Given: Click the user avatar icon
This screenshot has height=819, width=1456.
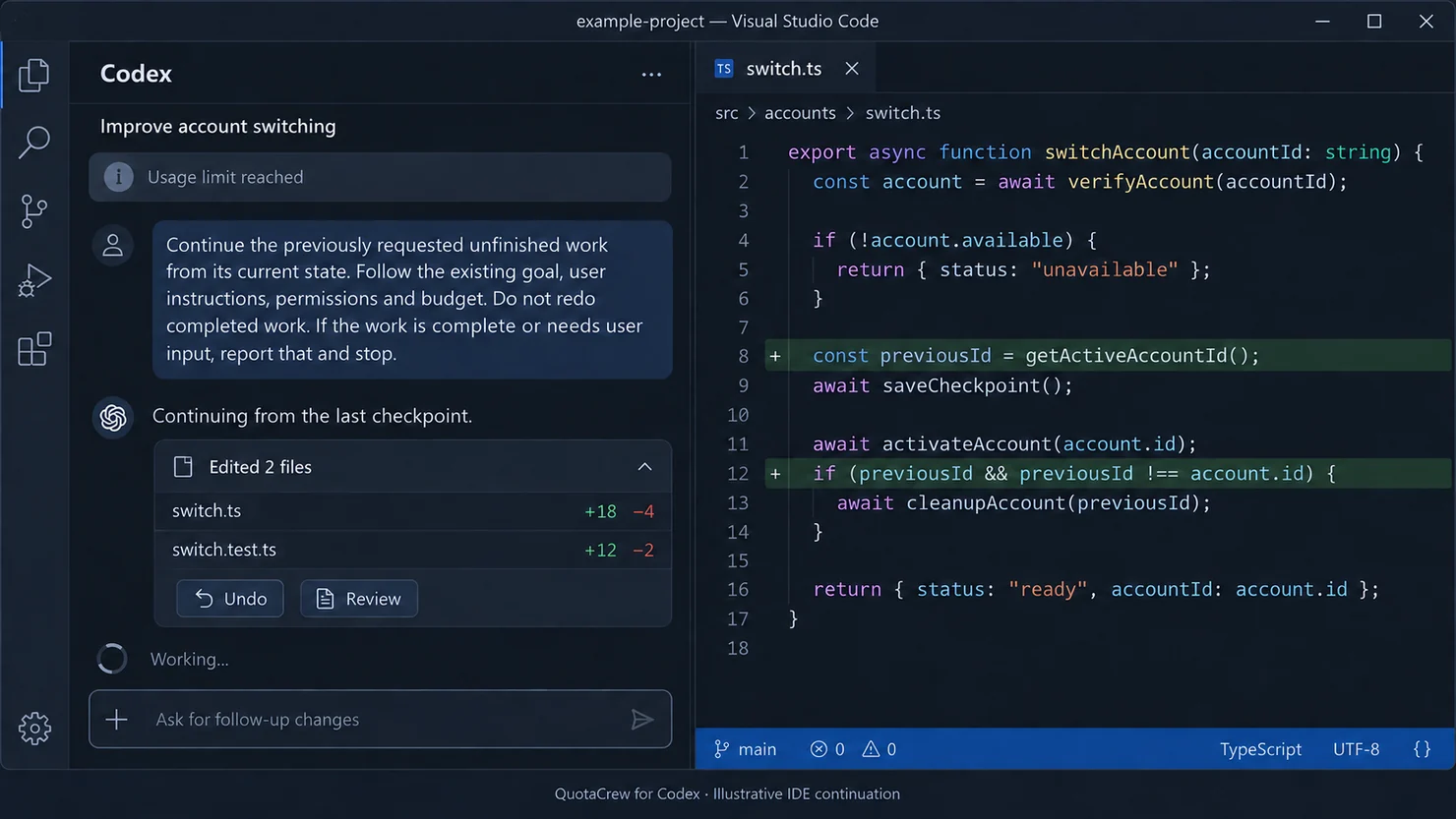Looking at the screenshot, I should tap(113, 245).
